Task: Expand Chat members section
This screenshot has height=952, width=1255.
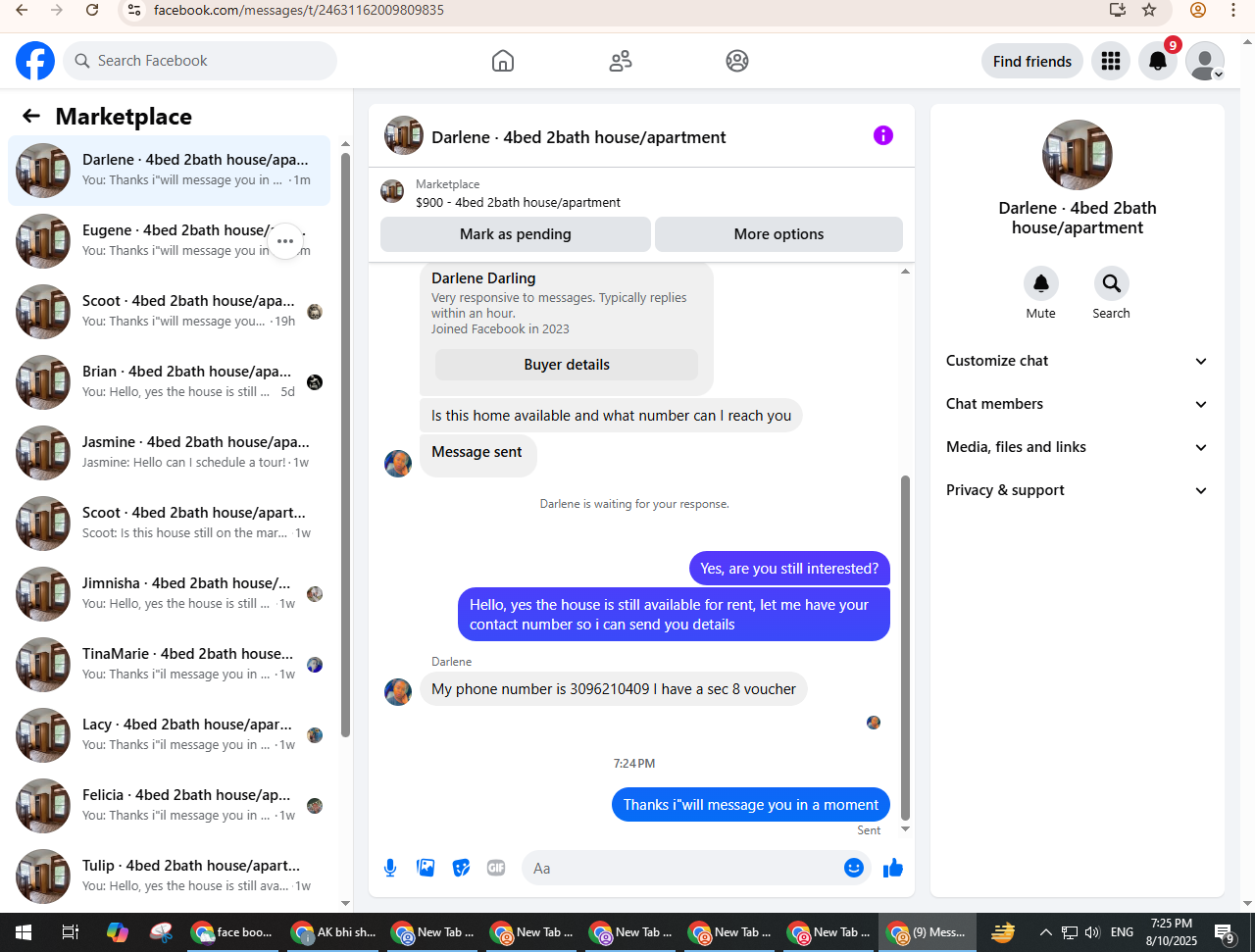Action: click(x=1078, y=404)
